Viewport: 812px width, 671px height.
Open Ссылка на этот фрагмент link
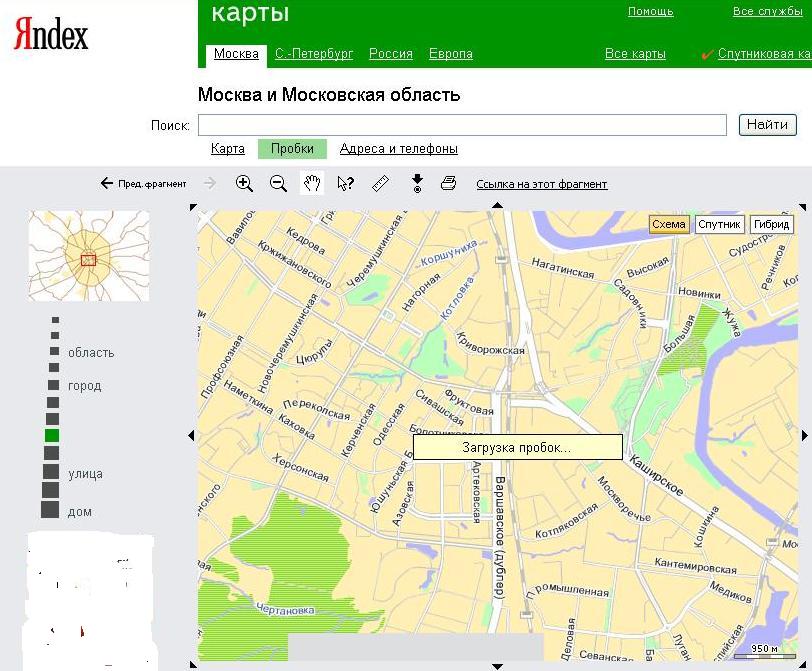541,184
